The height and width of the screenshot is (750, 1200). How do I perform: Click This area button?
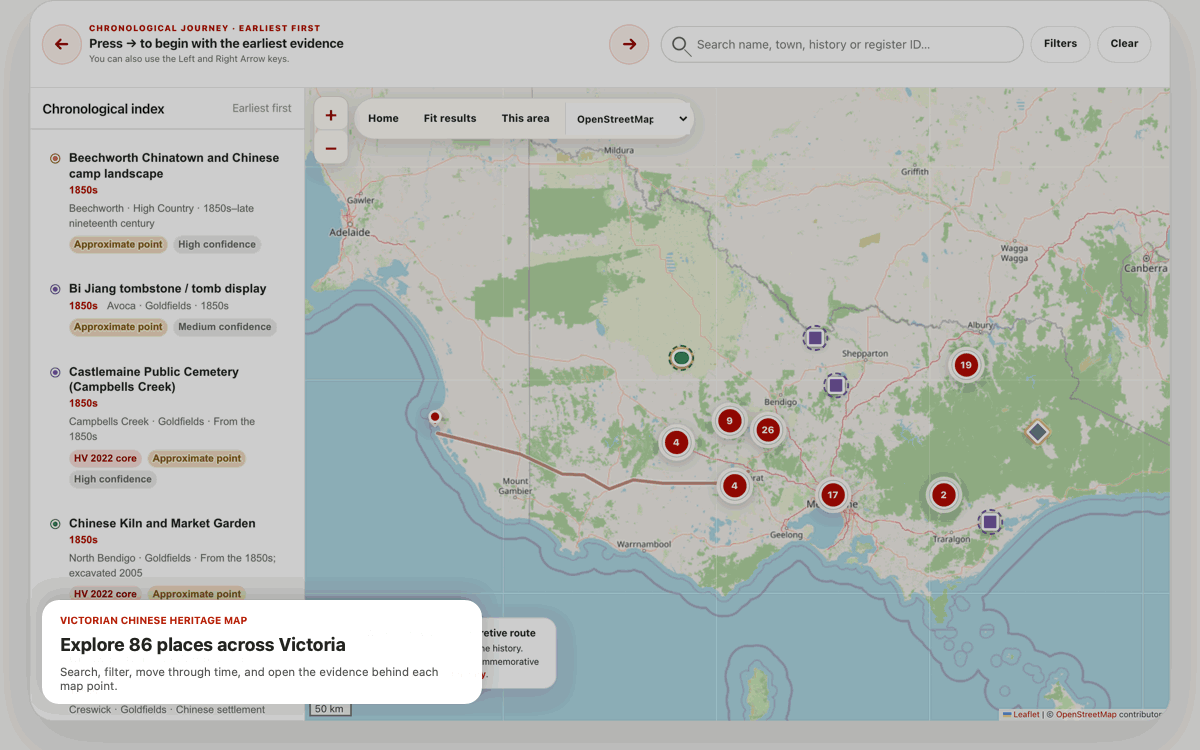point(525,119)
